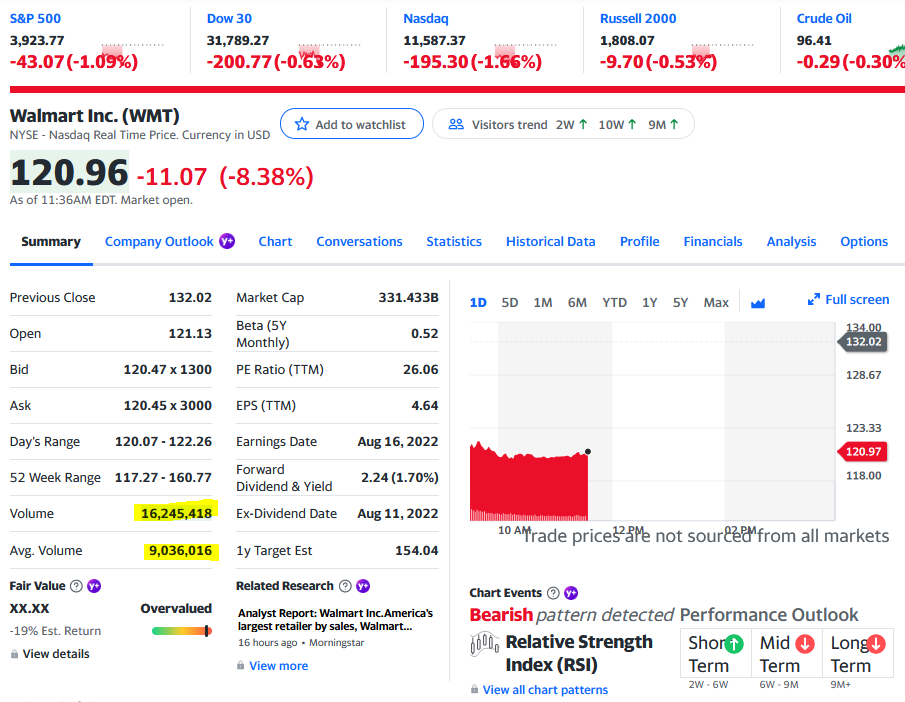Click the 9M visitors trend up arrow
The image size is (905, 702).
[674, 124]
